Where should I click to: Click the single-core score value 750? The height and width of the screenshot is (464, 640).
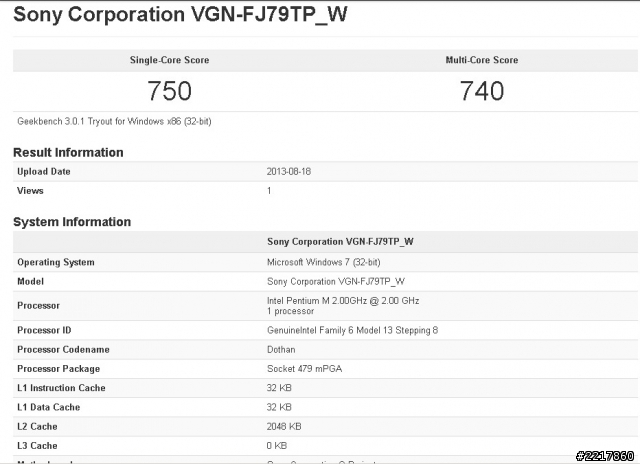(x=169, y=91)
